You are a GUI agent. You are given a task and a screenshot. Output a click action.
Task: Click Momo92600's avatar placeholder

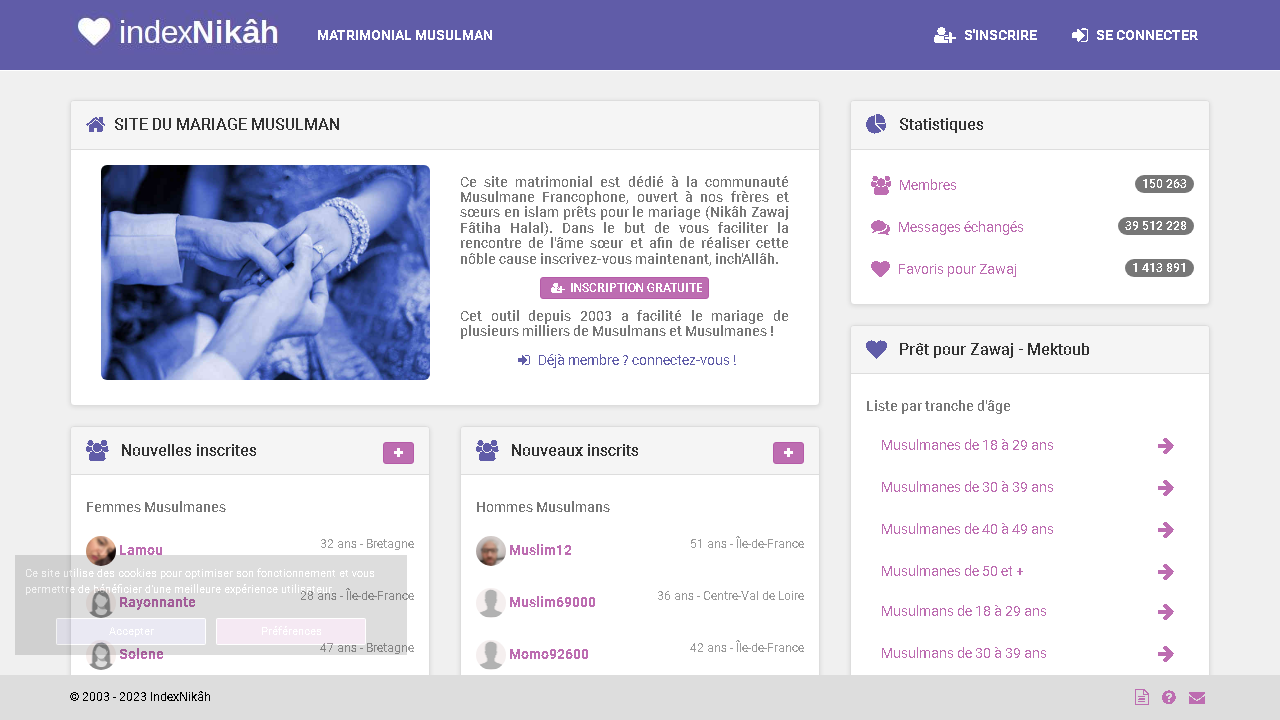coord(491,655)
